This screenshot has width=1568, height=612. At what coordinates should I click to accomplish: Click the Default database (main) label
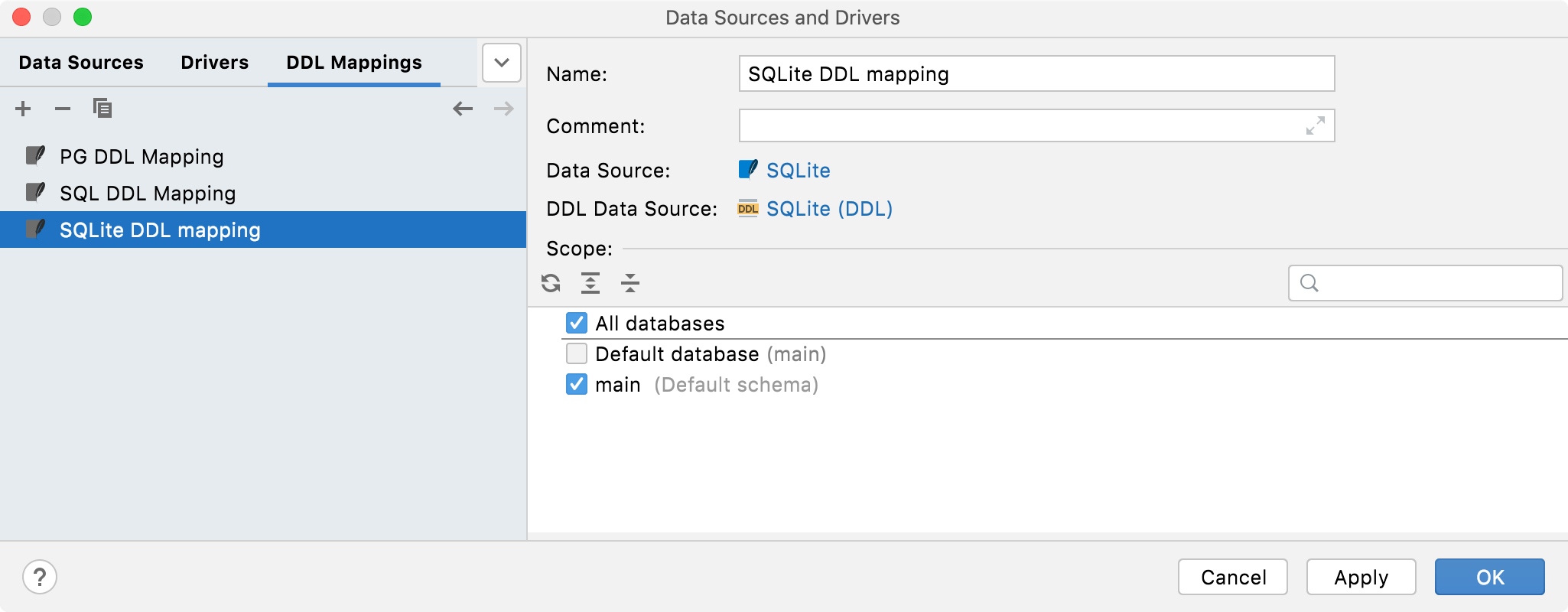(x=711, y=354)
